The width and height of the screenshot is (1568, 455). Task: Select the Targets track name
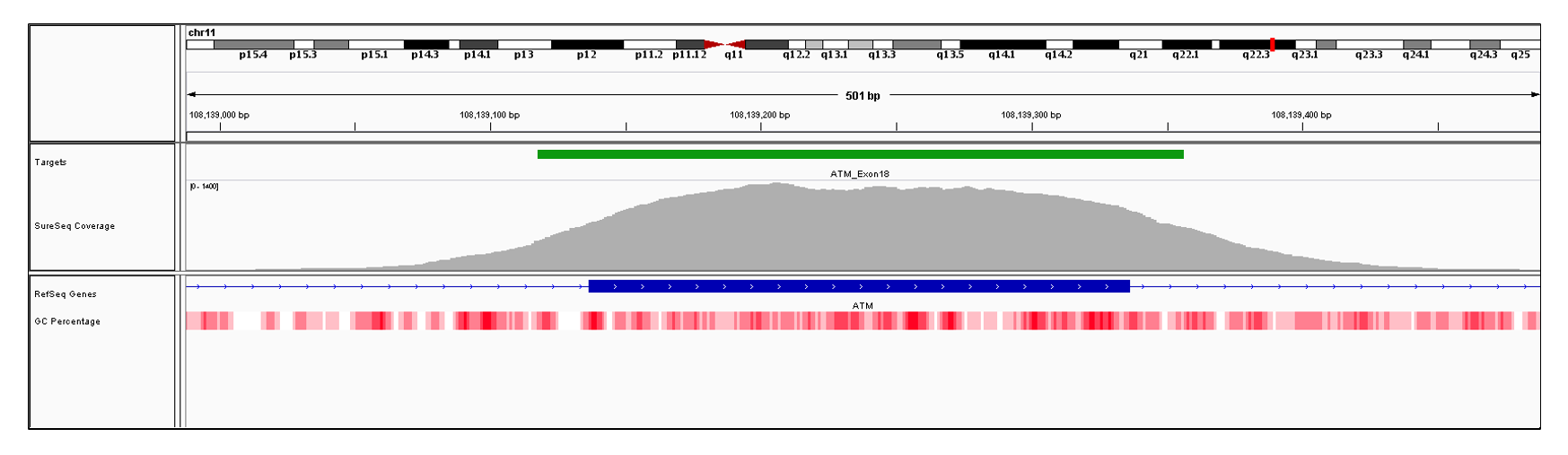pyautogui.click(x=50, y=162)
